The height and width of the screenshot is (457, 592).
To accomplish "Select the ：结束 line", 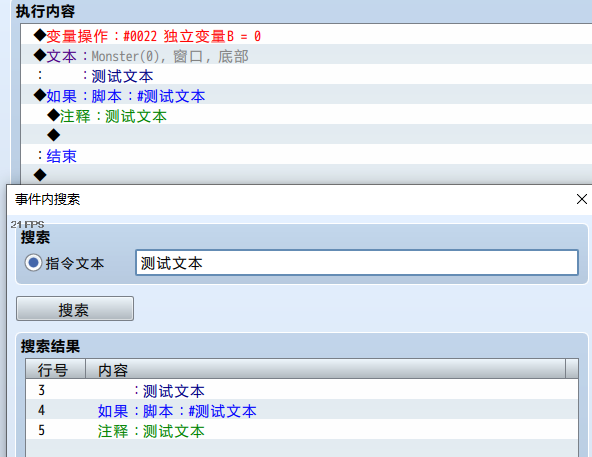I will click(307, 155).
